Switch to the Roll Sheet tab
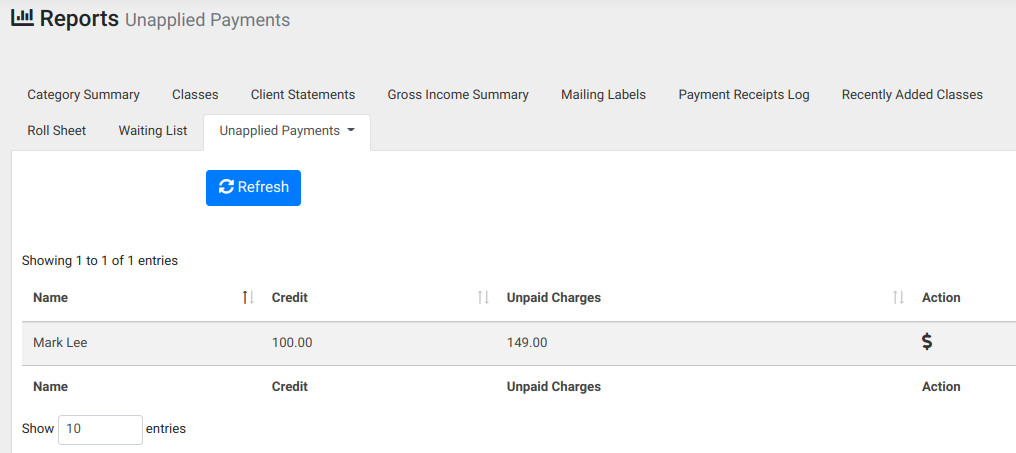The image size is (1016, 453). pyautogui.click(x=56, y=130)
